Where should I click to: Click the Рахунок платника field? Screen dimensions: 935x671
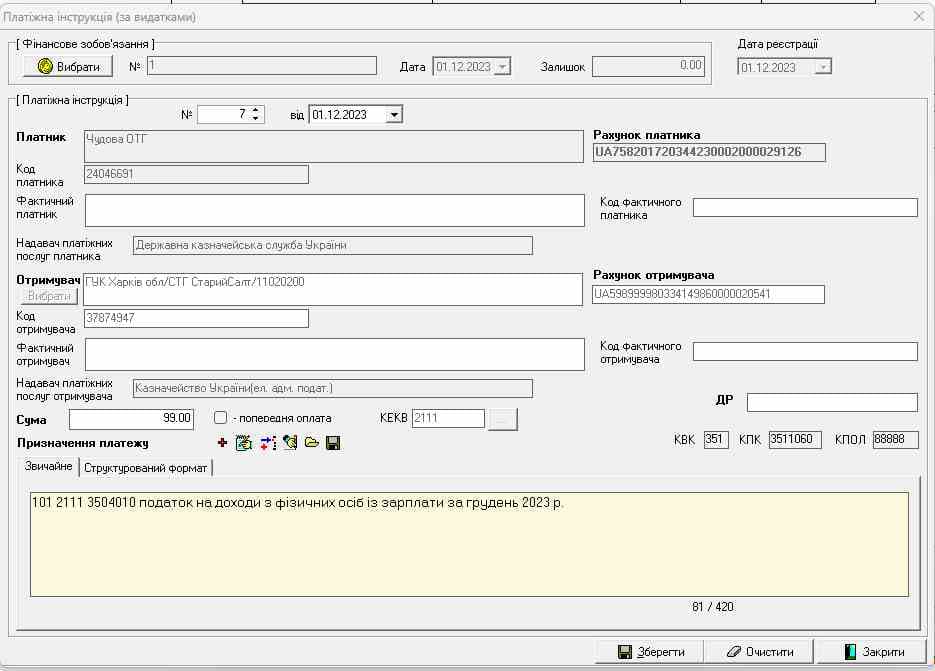(709, 152)
